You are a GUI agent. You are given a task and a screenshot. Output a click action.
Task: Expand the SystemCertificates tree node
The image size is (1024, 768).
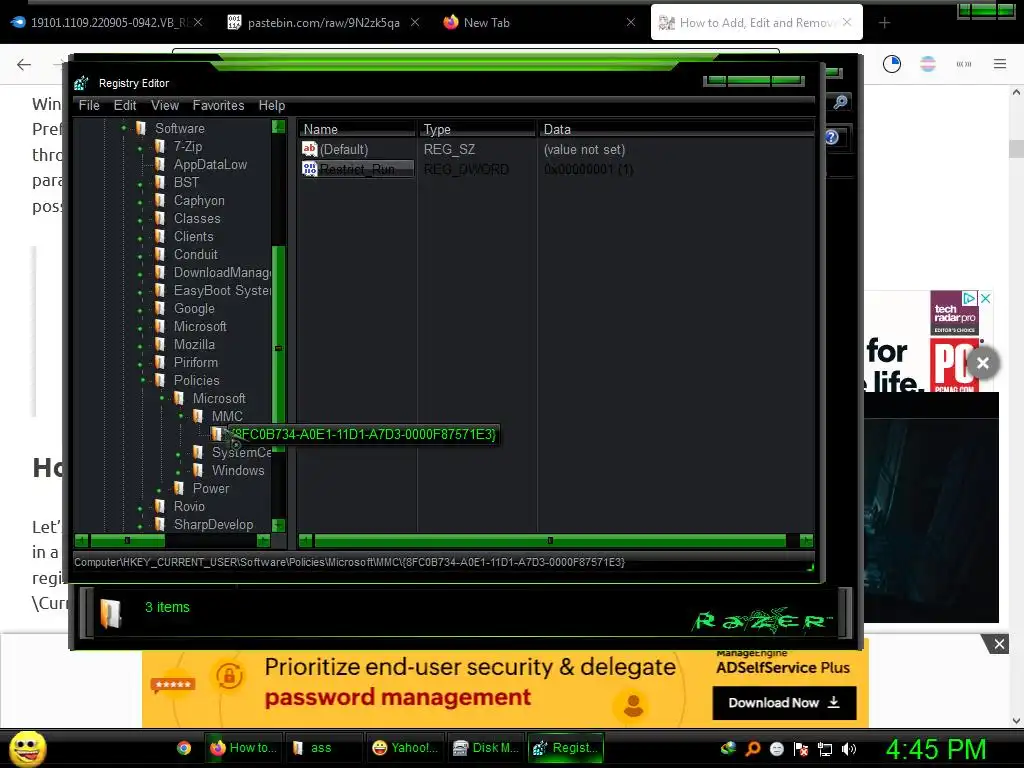[x=178, y=455]
